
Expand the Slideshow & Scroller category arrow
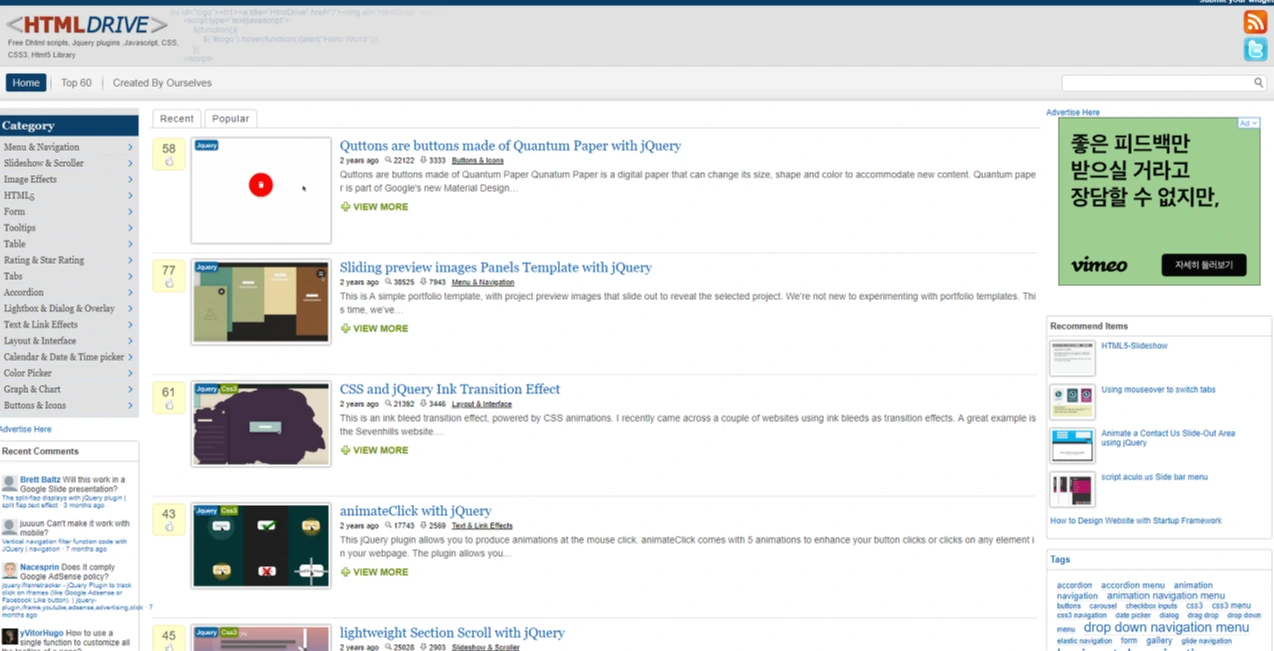(x=130, y=163)
